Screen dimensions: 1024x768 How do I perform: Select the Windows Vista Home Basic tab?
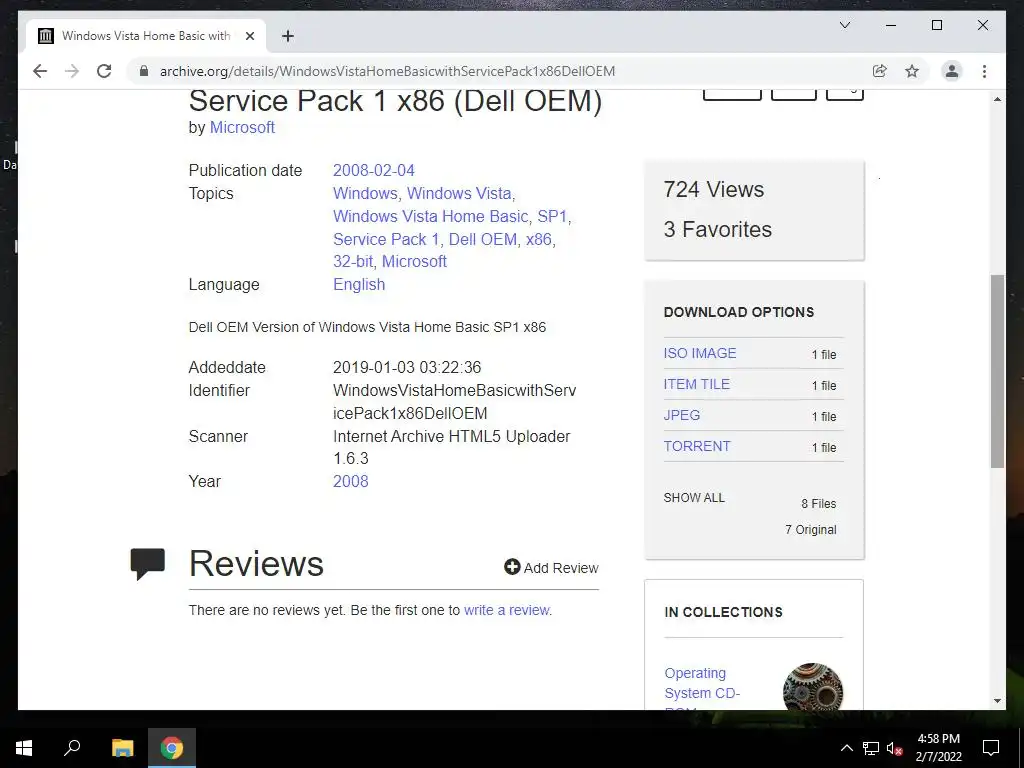click(x=146, y=36)
